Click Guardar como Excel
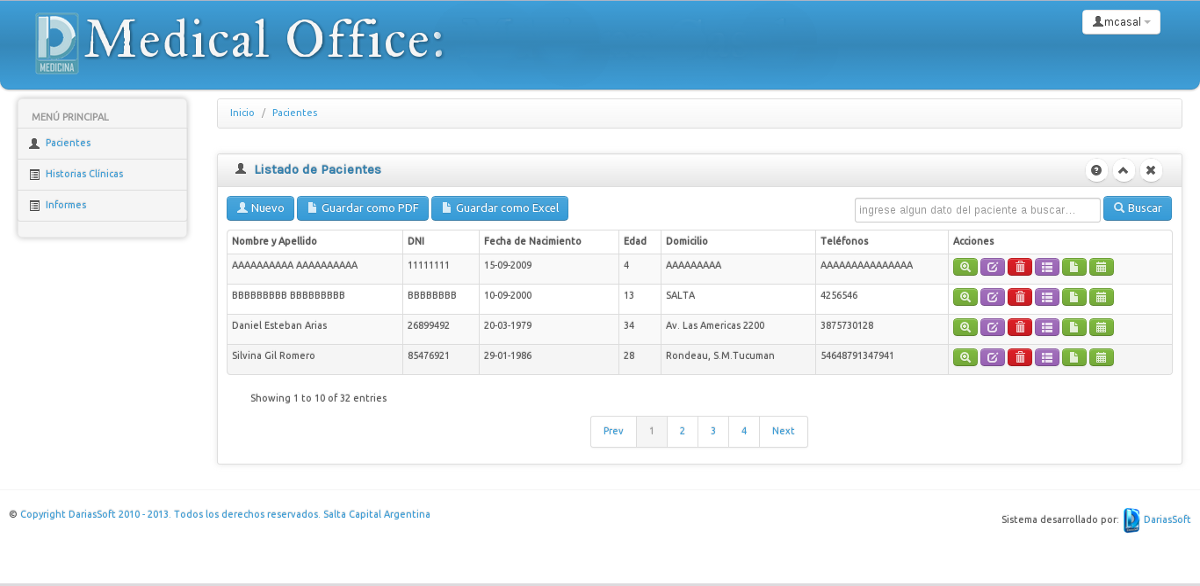 pyautogui.click(x=500, y=208)
